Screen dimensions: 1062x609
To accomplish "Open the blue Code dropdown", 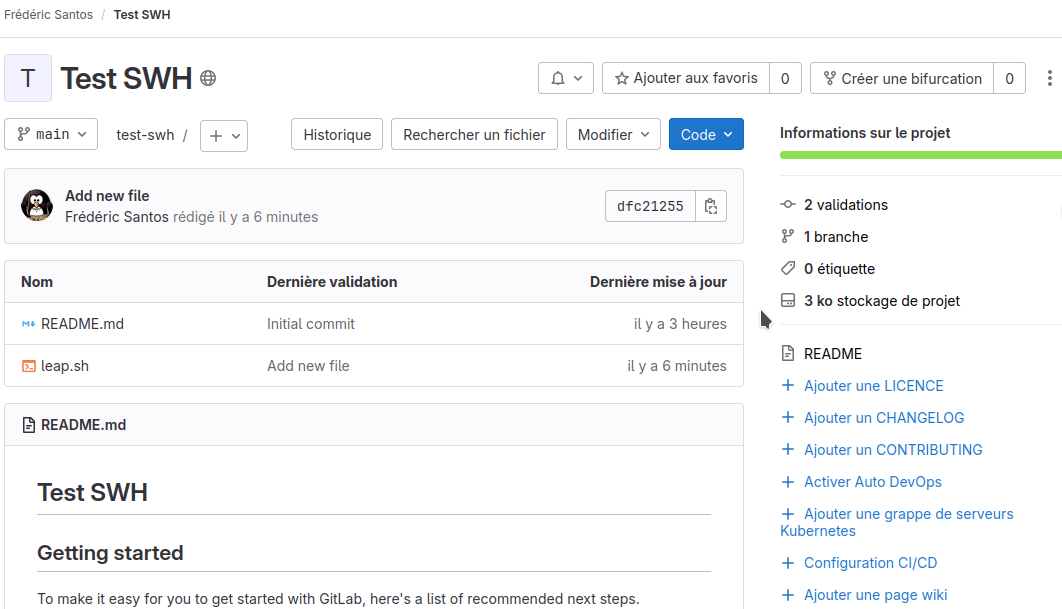I will tap(706, 134).
